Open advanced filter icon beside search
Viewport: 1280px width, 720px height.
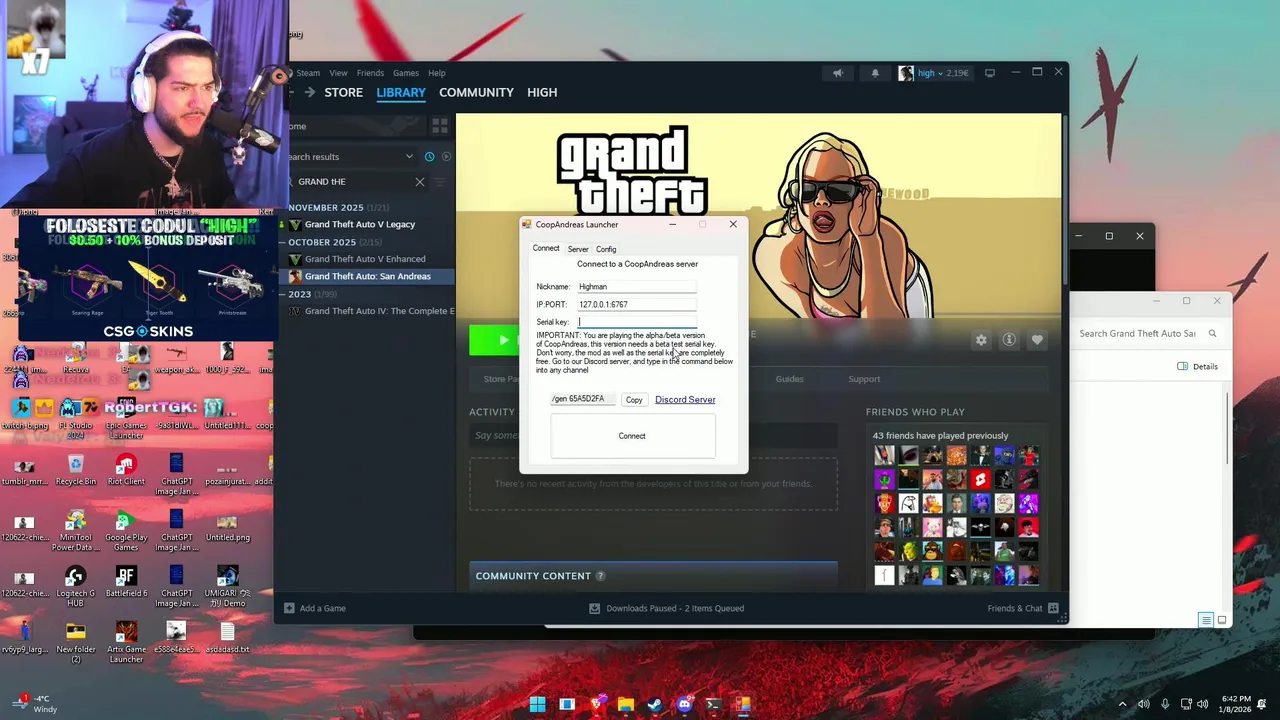[440, 182]
